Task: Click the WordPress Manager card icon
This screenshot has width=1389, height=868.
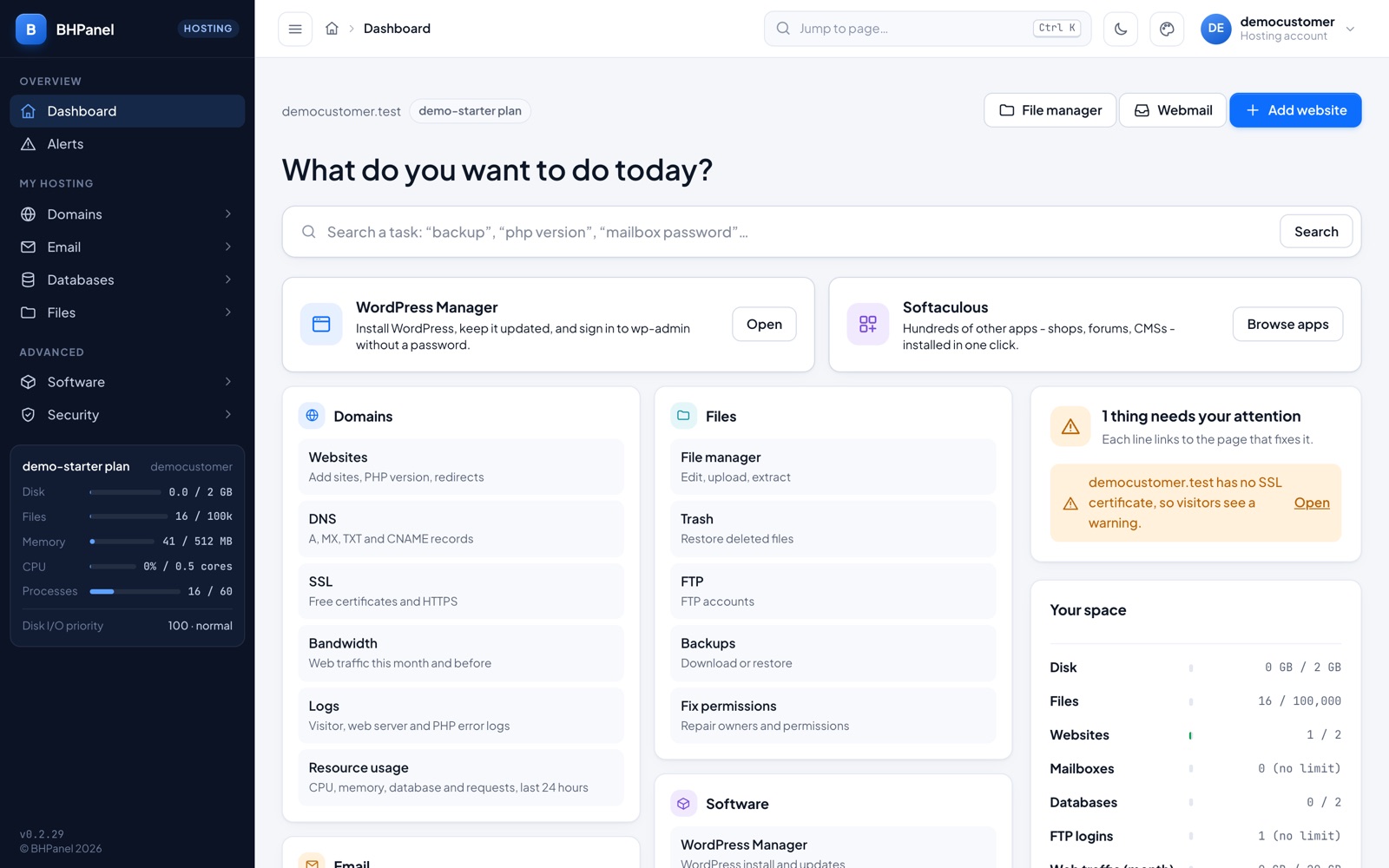Action: click(321, 324)
